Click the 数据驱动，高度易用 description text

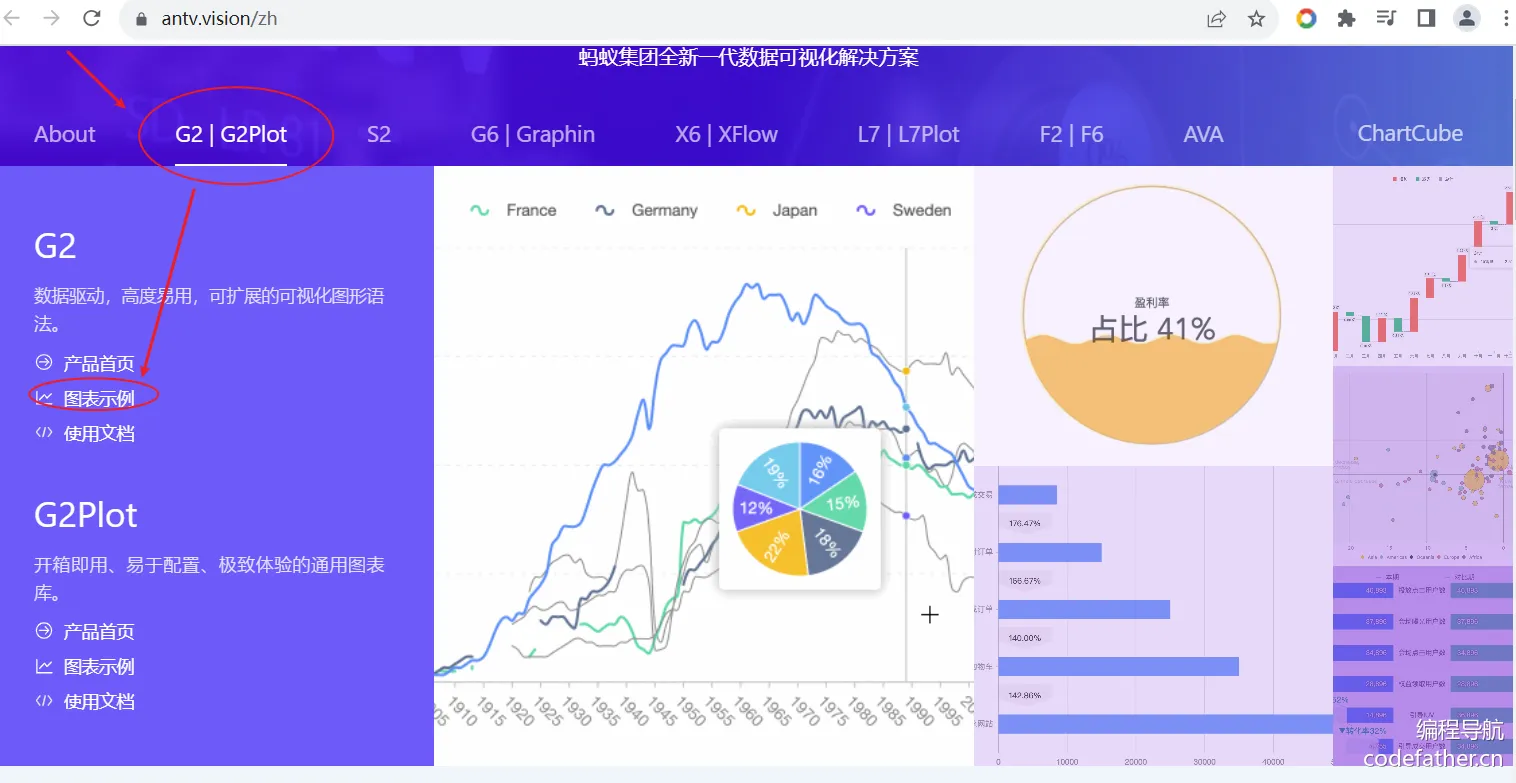(x=209, y=310)
